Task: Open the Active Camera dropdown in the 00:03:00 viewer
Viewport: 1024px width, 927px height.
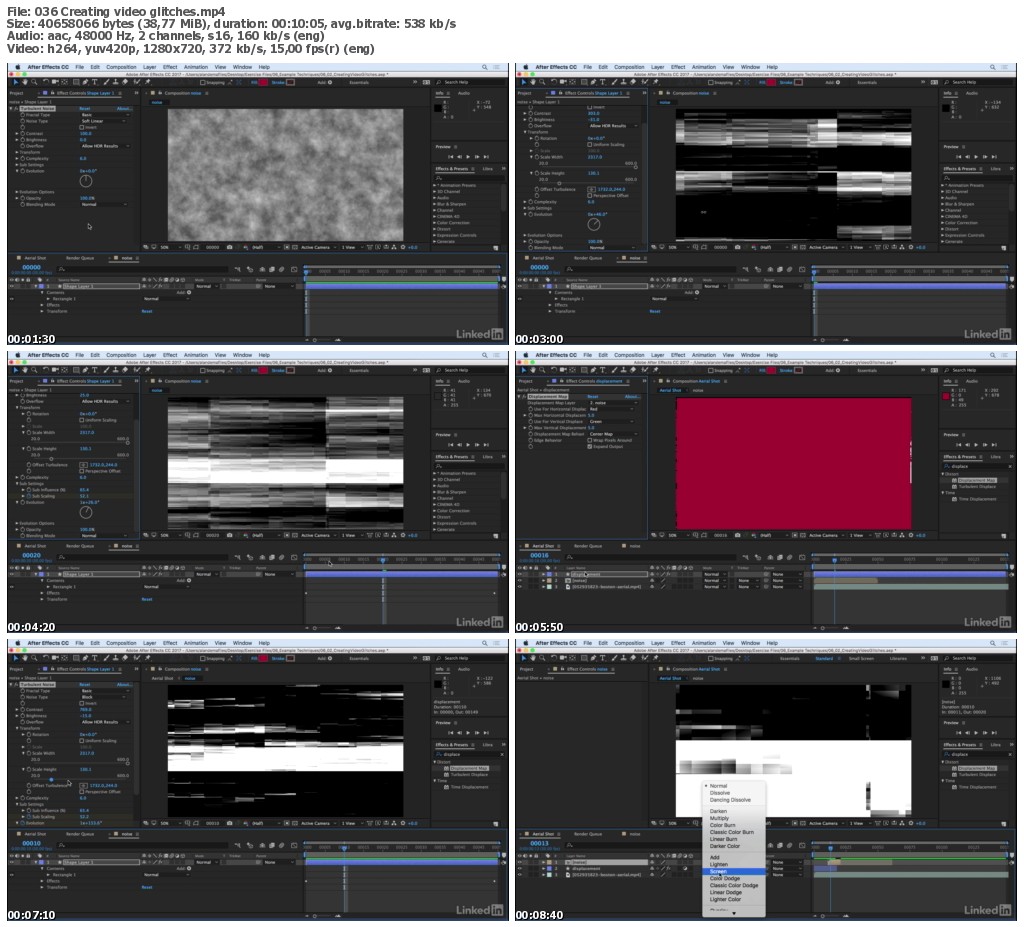Action: pos(826,248)
